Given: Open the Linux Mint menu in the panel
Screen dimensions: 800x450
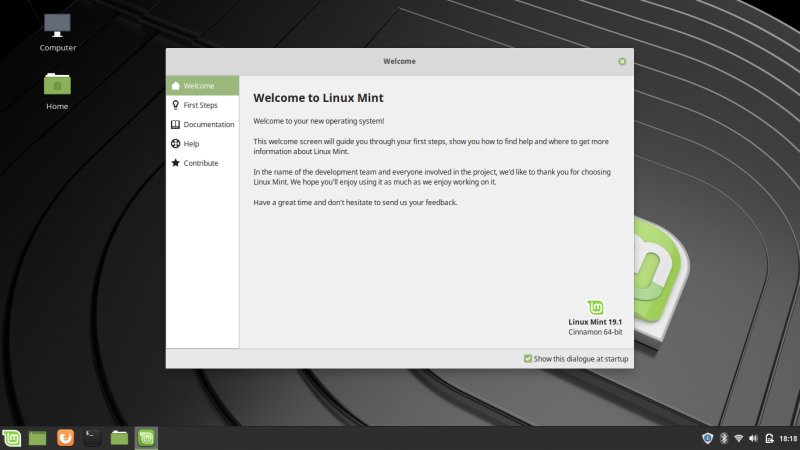Looking at the screenshot, I should coord(11,438).
